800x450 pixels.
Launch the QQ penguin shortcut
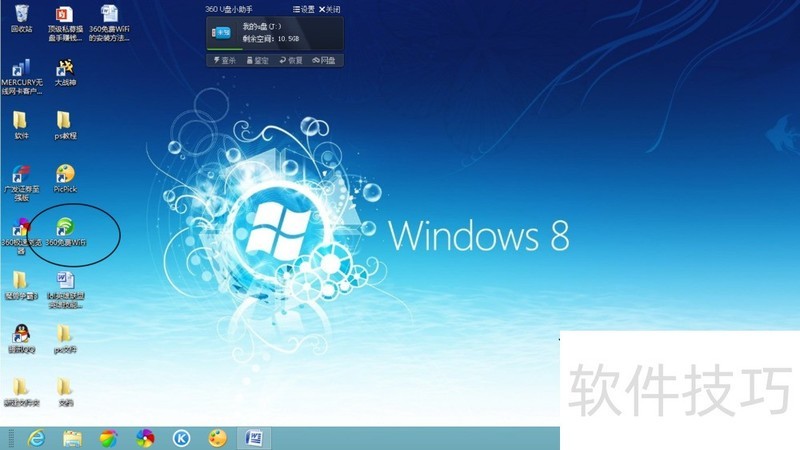click(x=21, y=339)
